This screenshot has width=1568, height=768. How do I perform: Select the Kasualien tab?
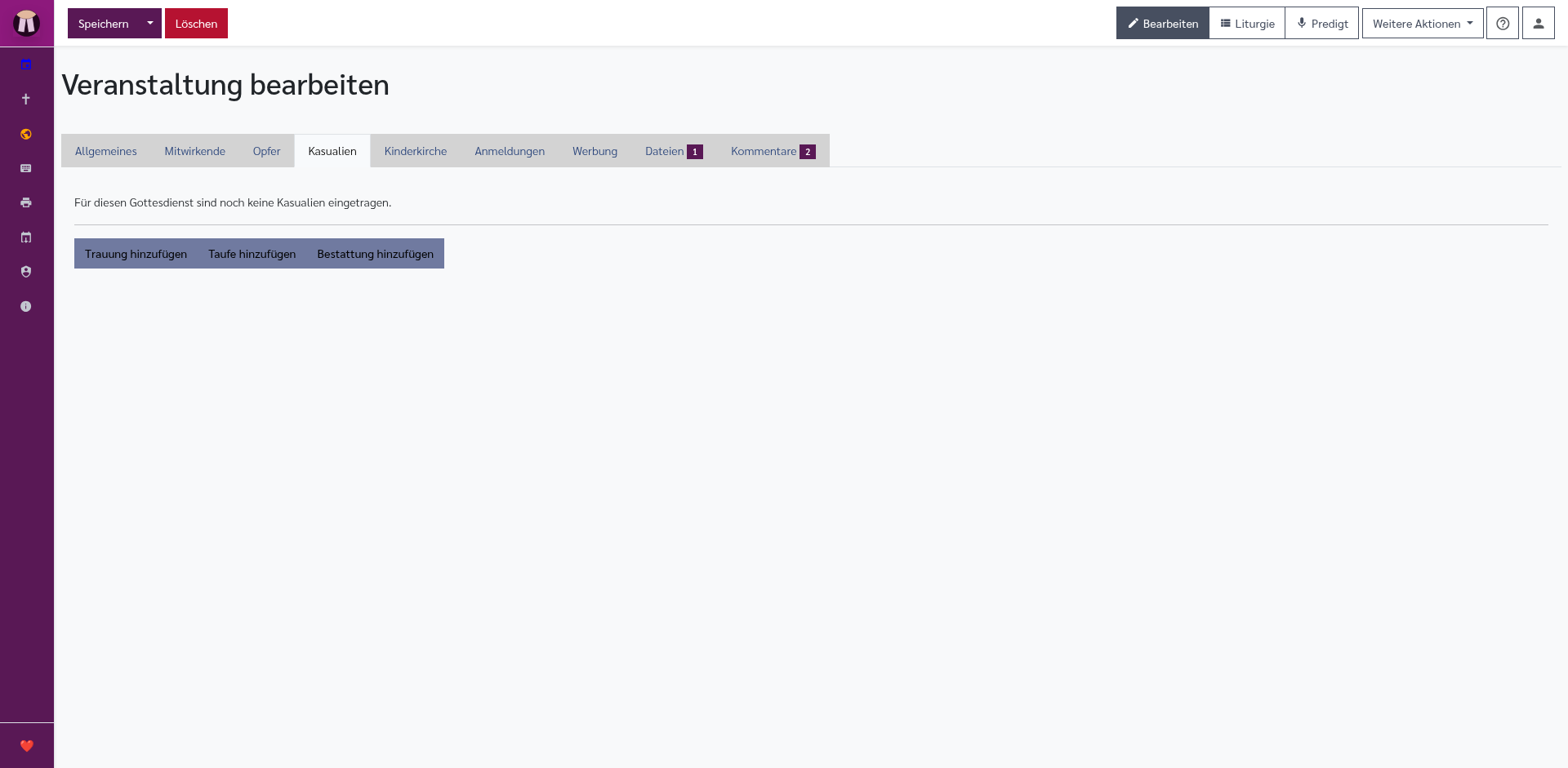point(332,151)
